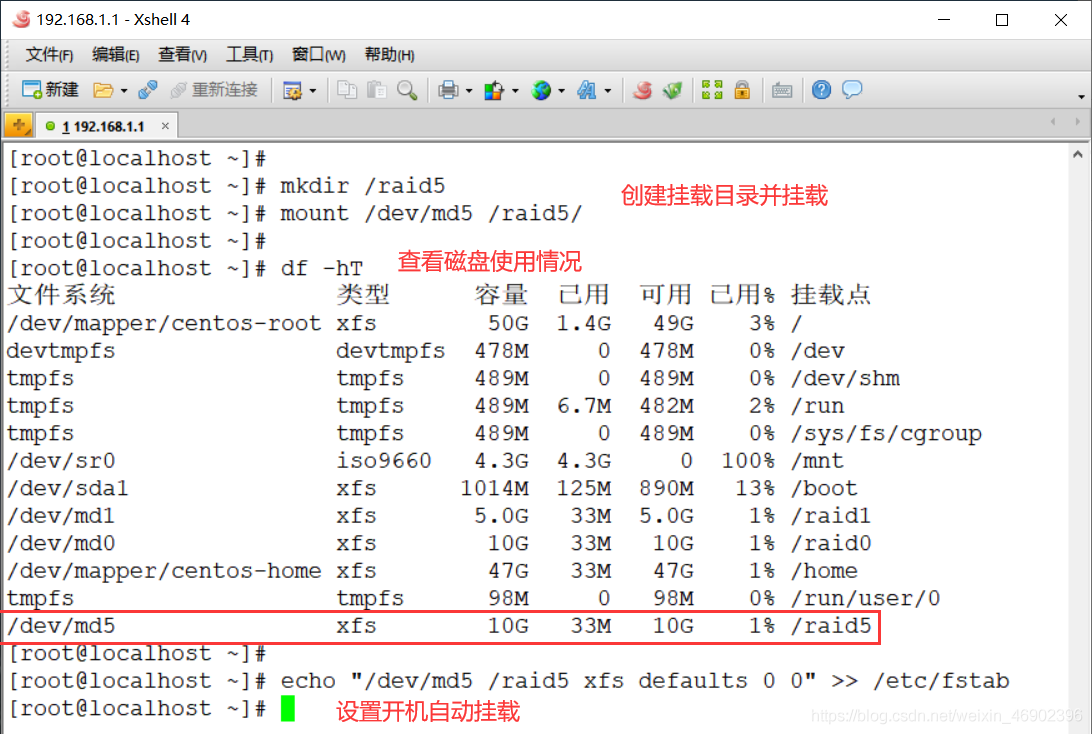Viewport: 1092px width, 734px height.
Task: Click the '/dev/mapper/centos-root' entry
Action: click(x=164, y=324)
